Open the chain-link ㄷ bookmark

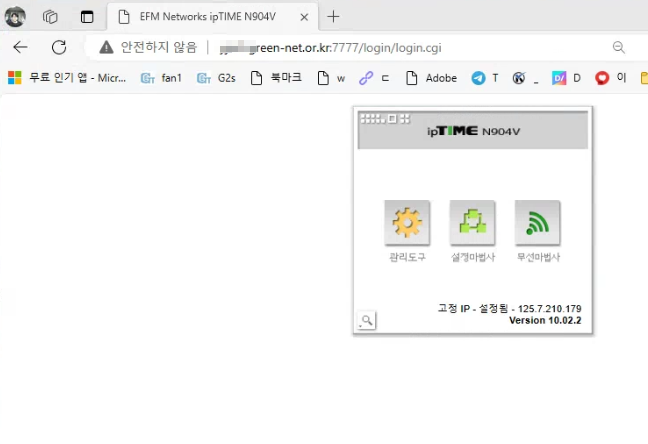pyautogui.click(x=374, y=78)
